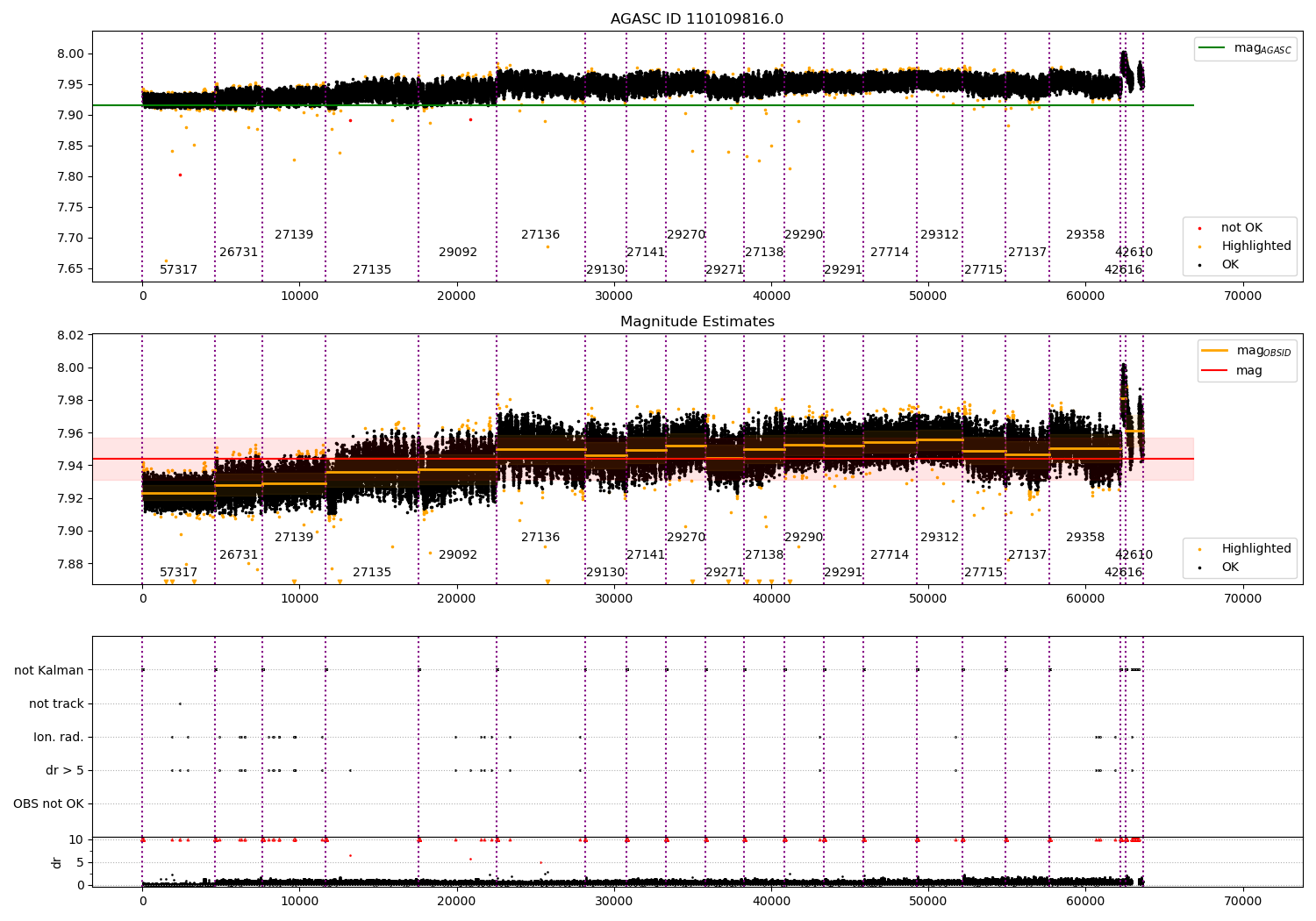Select obsid label 27714 in Magnitude Estimates plot
Image resolution: width=1316 pixels, height=921 pixels.
[890, 555]
